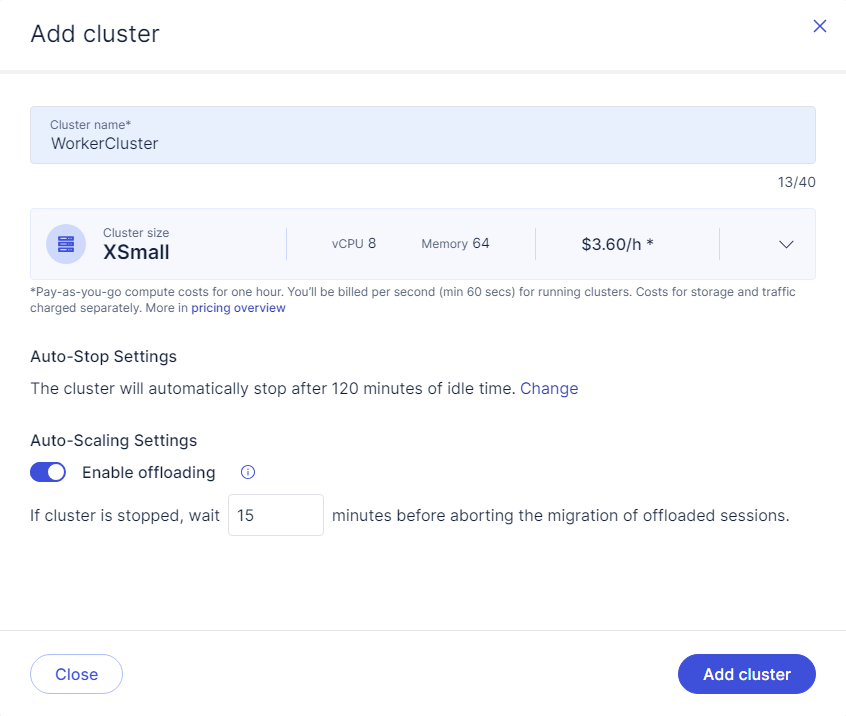
Task: Click Change to edit auto-stop time
Action: pyautogui.click(x=548, y=388)
